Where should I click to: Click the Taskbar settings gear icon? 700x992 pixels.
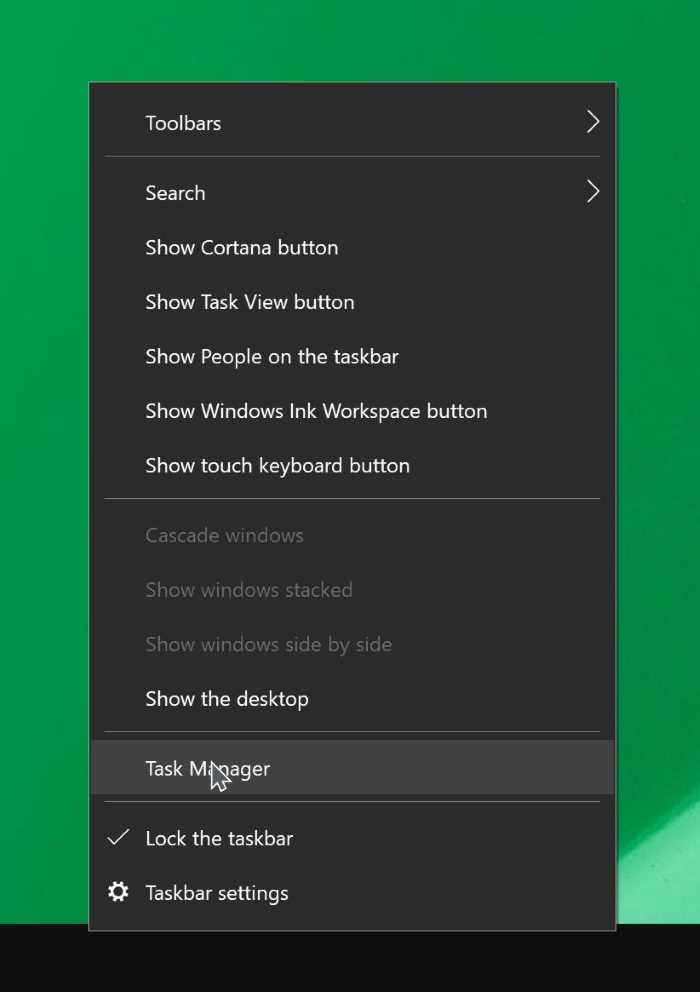coord(118,892)
